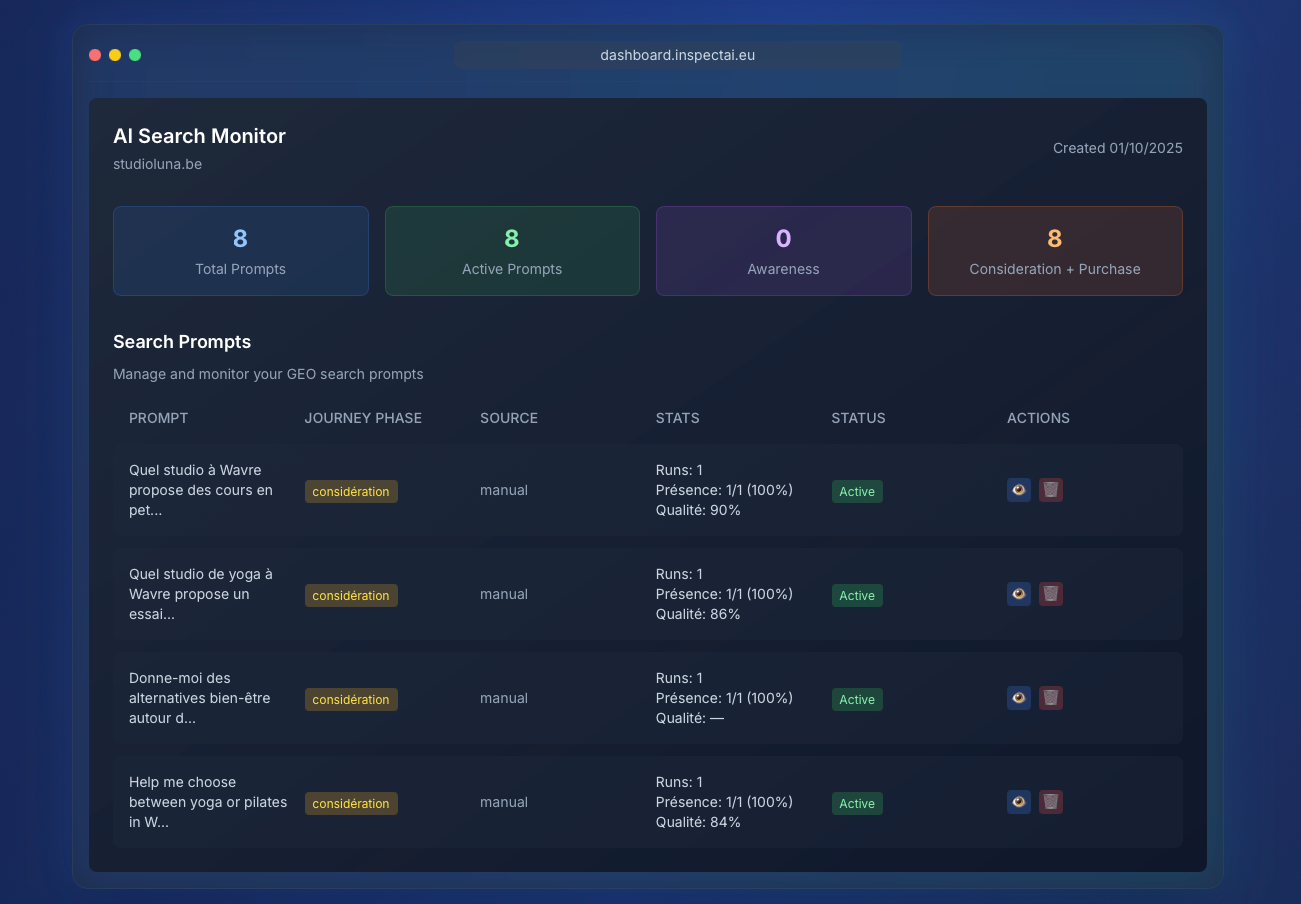Remove the 'Help me choose' prompt
The width and height of the screenshot is (1301, 904).
(x=1050, y=802)
